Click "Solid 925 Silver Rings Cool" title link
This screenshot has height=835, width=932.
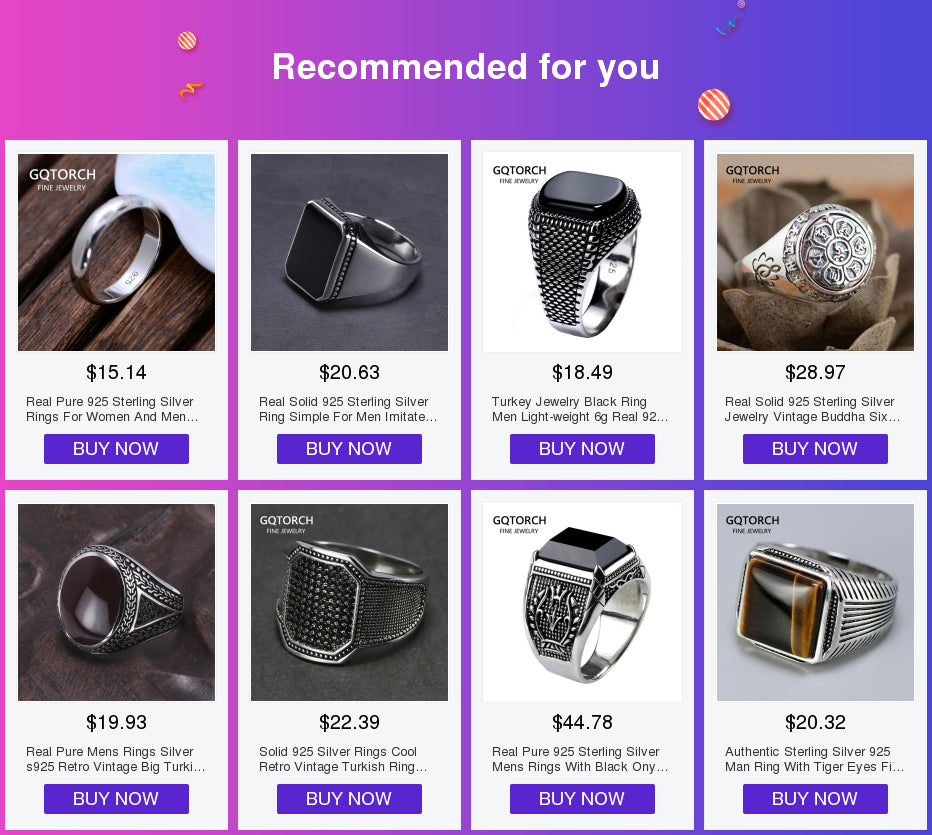click(343, 759)
